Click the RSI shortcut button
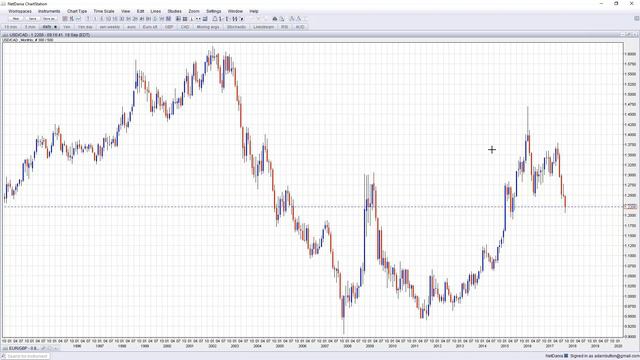This screenshot has height=360, width=640. tap(284, 27)
